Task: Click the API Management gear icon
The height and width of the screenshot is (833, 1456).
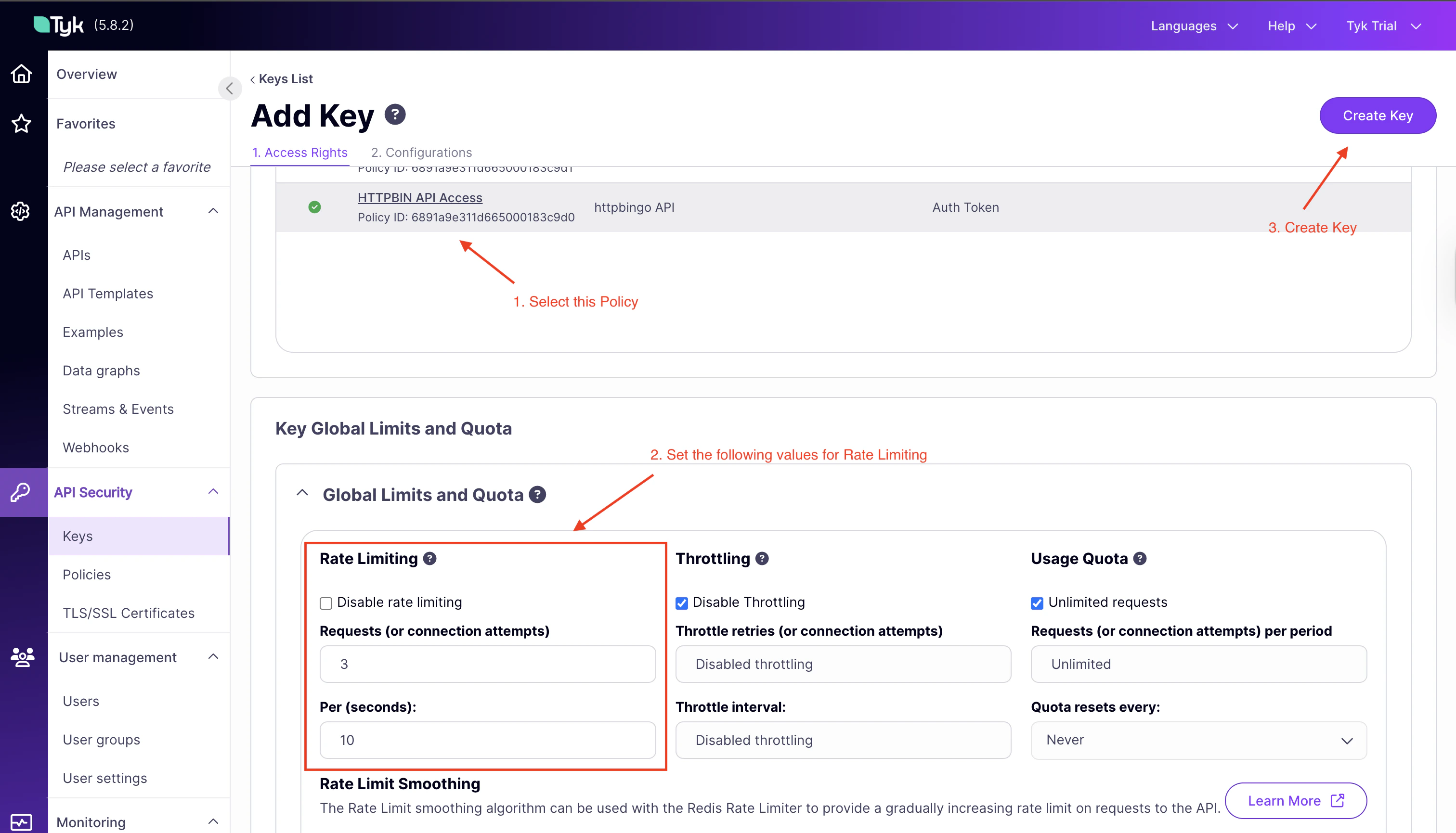Action: coord(20,211)
